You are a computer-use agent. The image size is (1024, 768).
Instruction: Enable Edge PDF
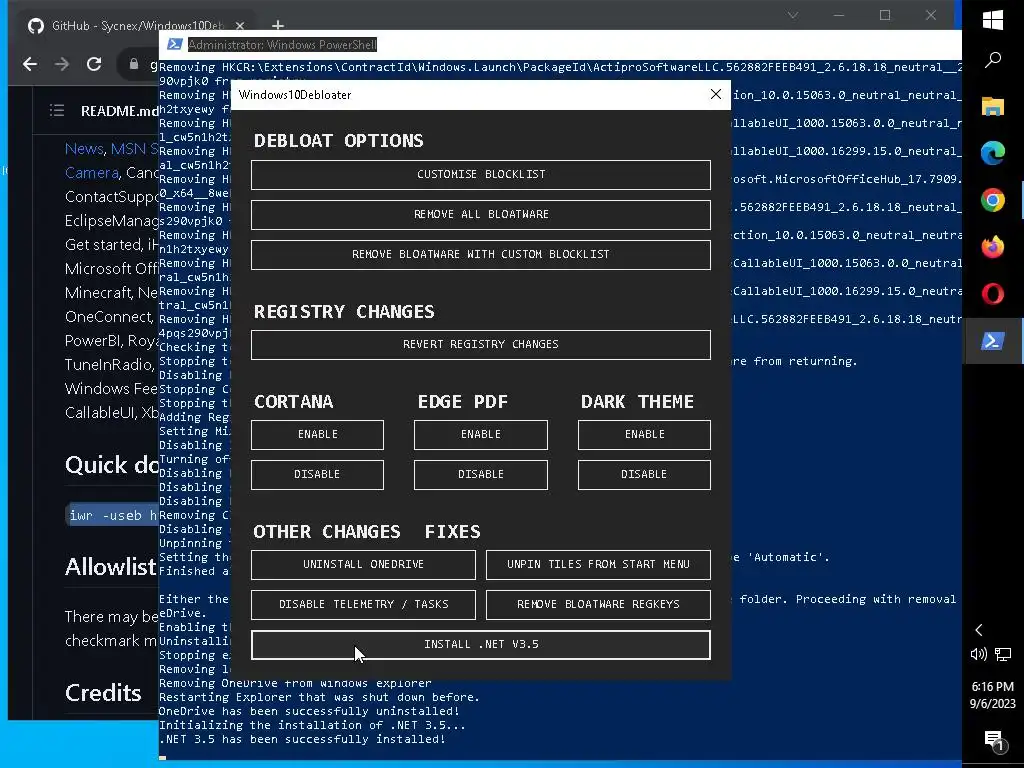(x=481, y=434)
